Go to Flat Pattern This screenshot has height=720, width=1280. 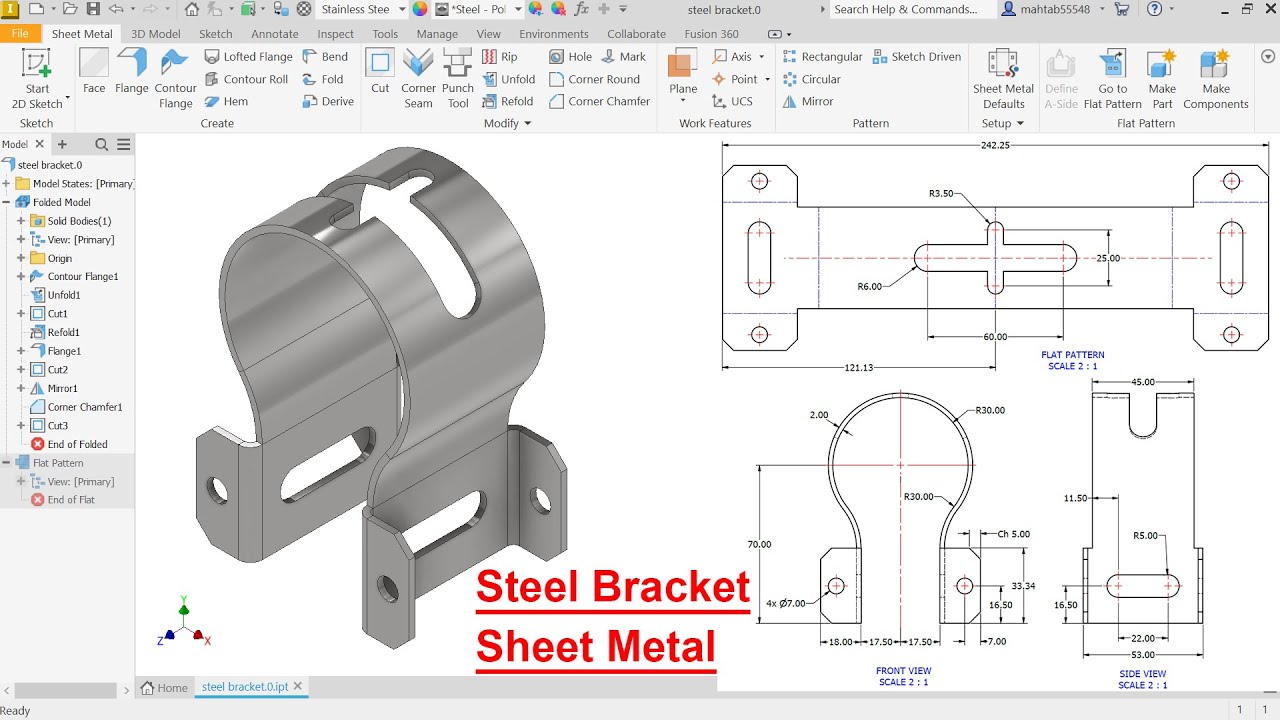click(x=1112, y=79)
